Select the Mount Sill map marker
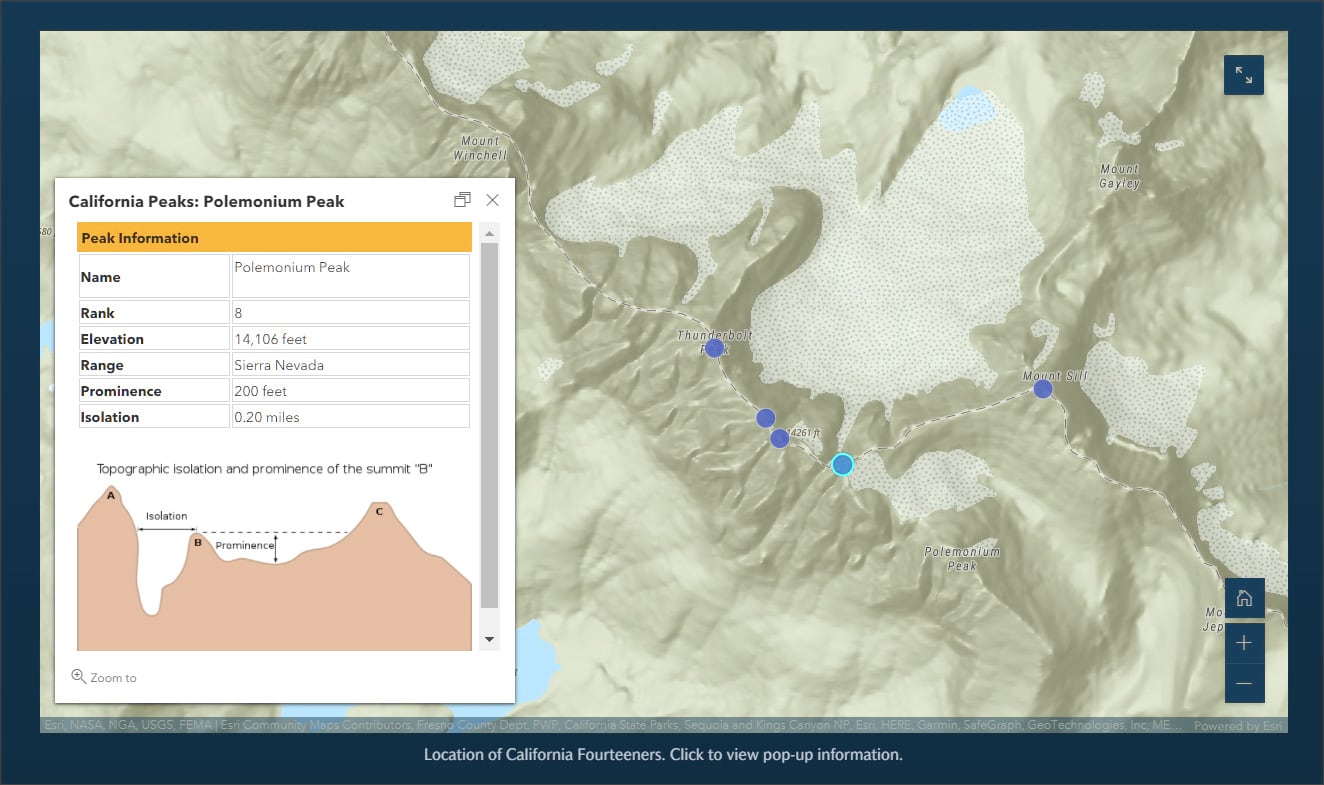 coord(1043,388)
